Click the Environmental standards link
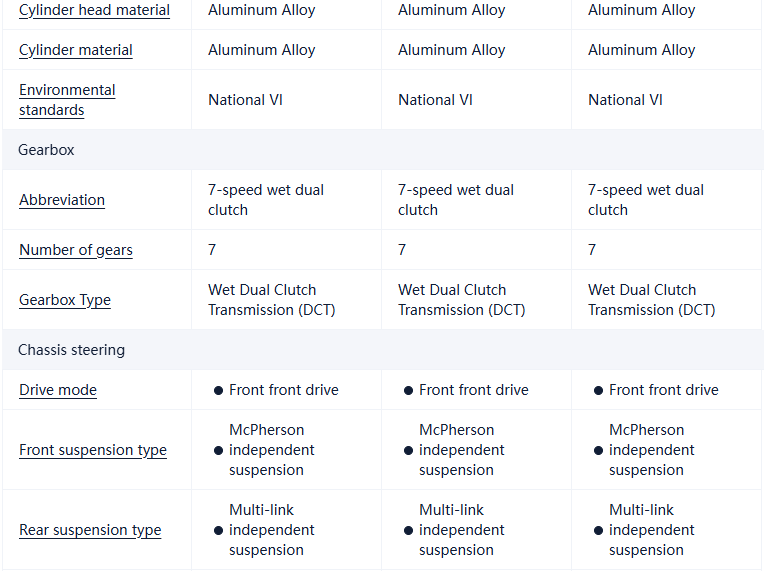Viewport: 775px width, 571px height. click(67, 100)
